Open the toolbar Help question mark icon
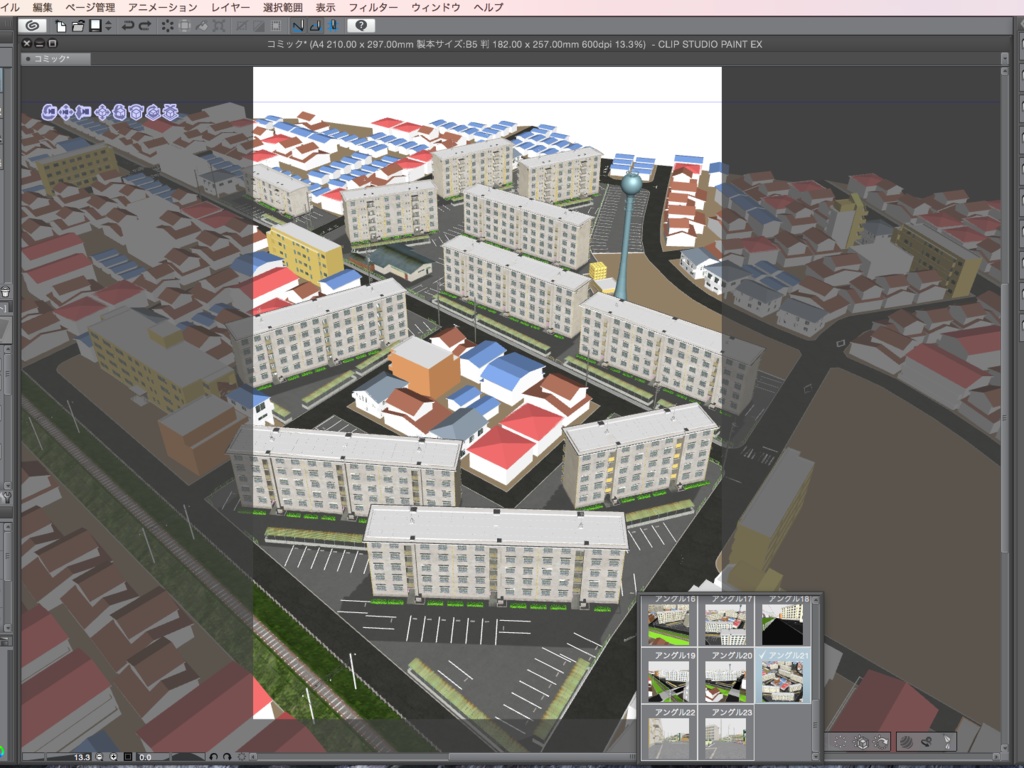The height and width of the screenshot is (768, 1024). pos(361,28)
